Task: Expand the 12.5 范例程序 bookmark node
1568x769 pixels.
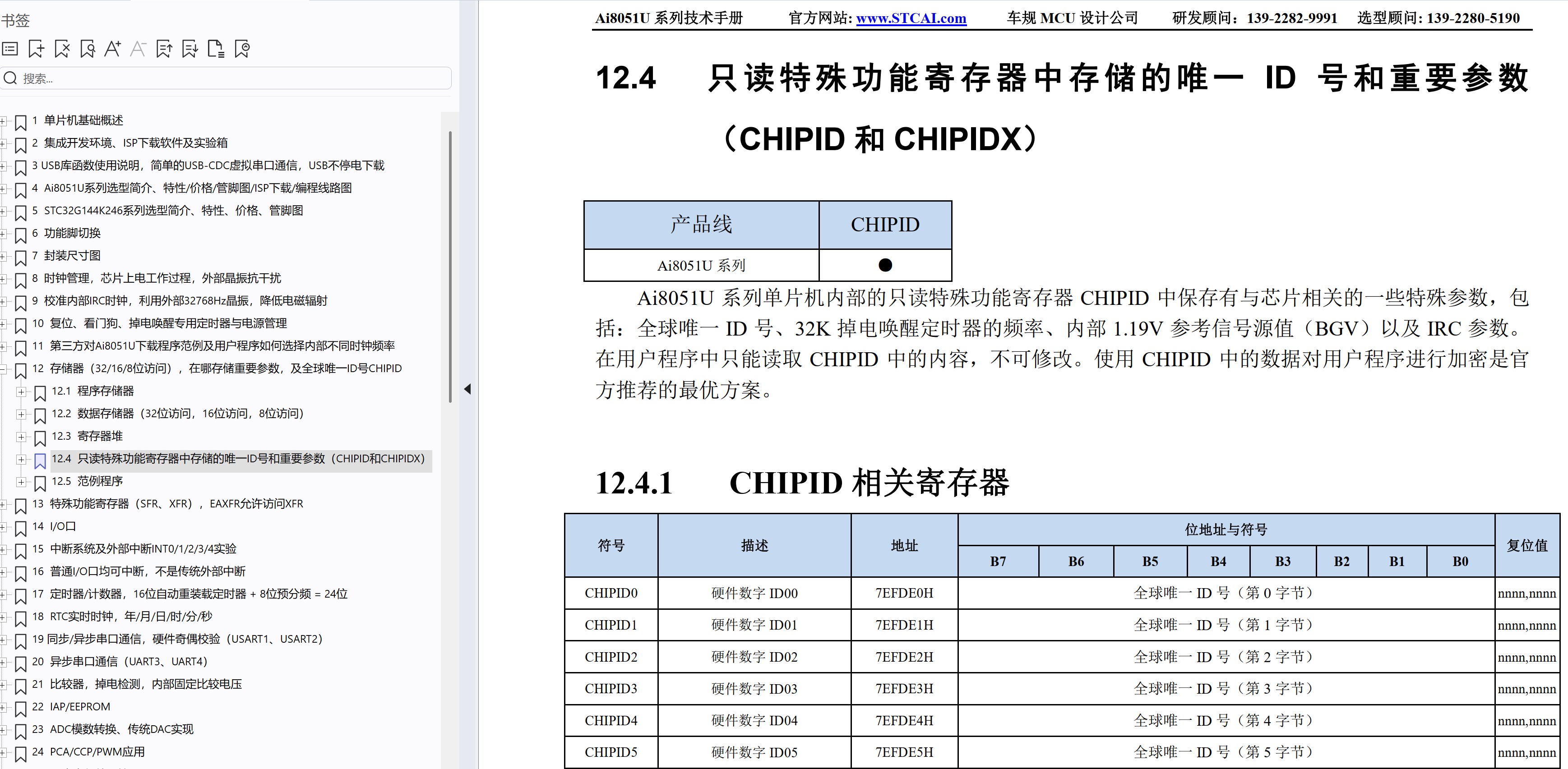Action: tap(21, 482)
